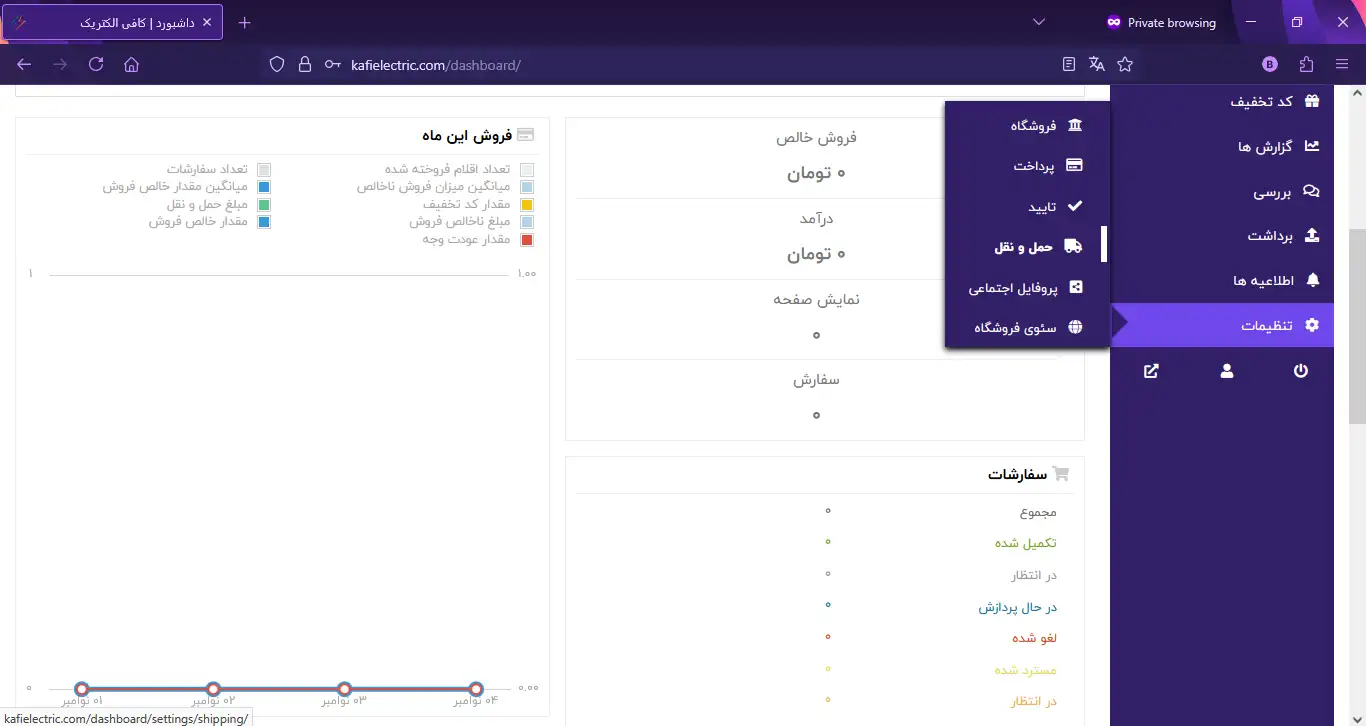Click the کد تخفیف gift icon
The width and height of the screenshot is (1366, 726).
pyautogui.click(x=1311, y=101)
